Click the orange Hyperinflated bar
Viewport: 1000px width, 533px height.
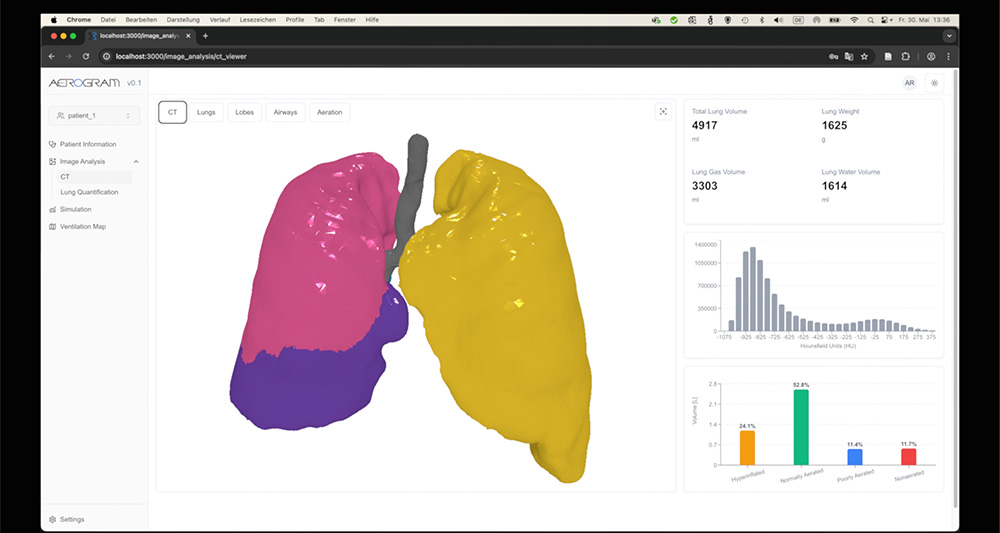[747, 448]
